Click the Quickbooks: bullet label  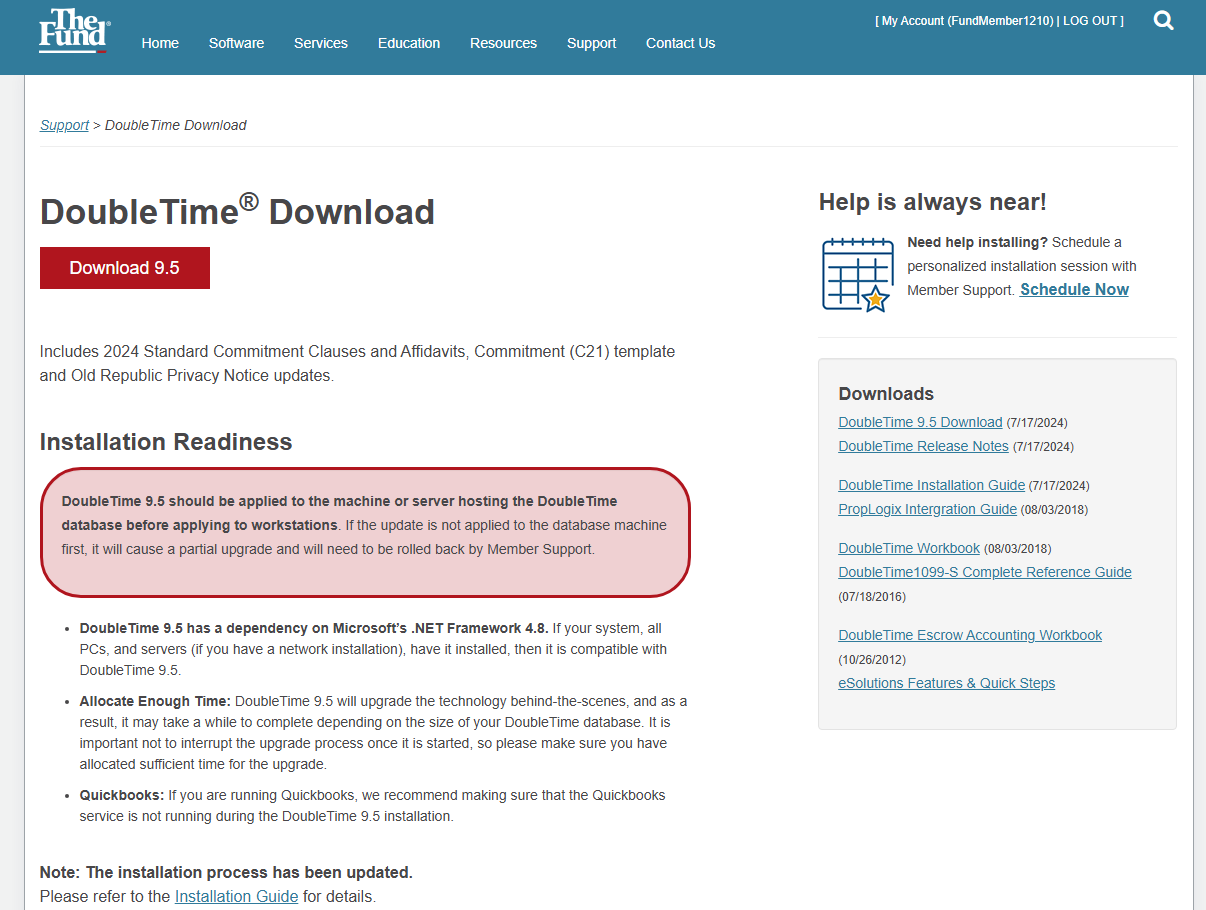tap(122, 795)
